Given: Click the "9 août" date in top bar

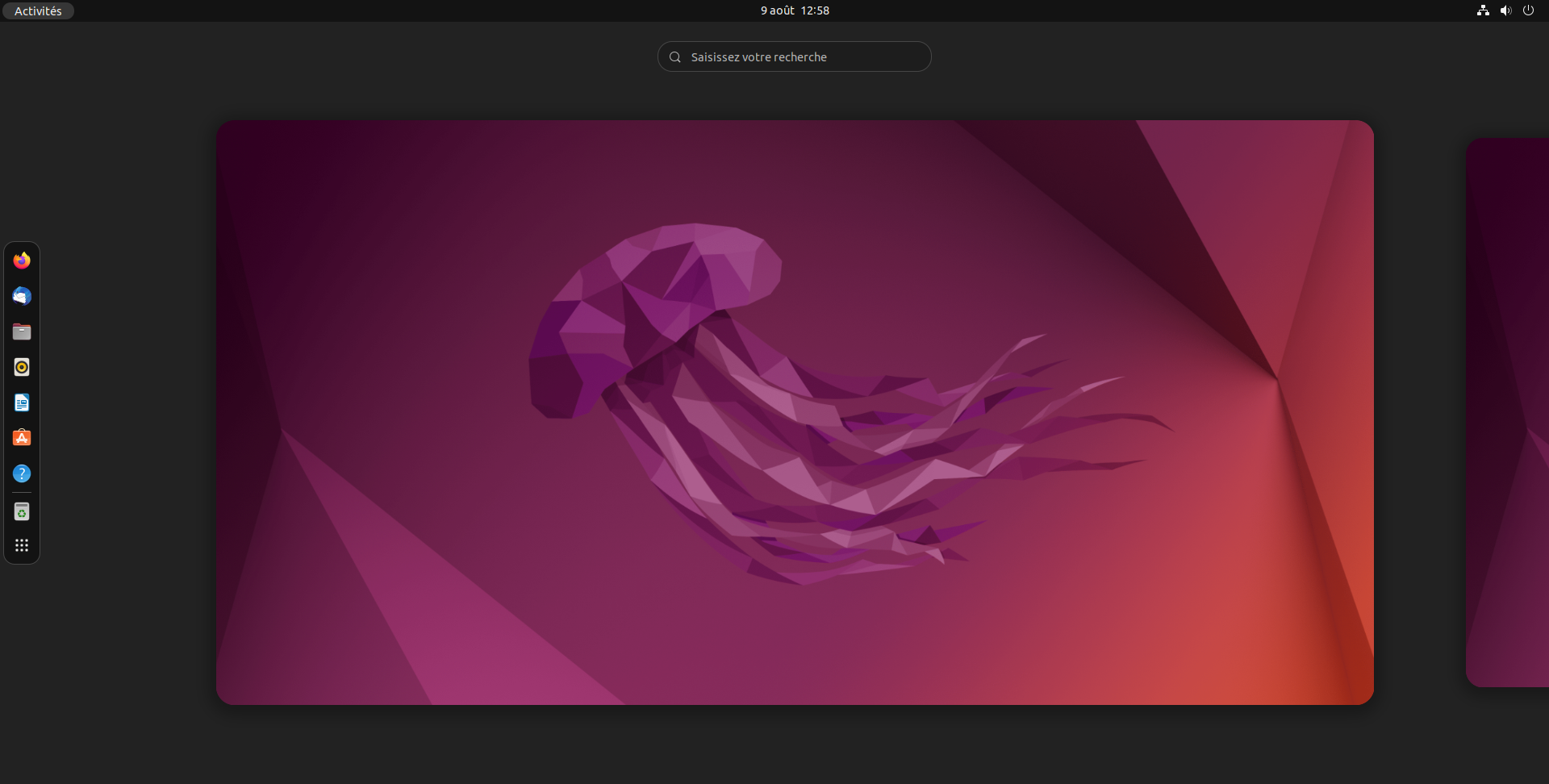Looking at the screenshot, I should click(x=777, y=10).
